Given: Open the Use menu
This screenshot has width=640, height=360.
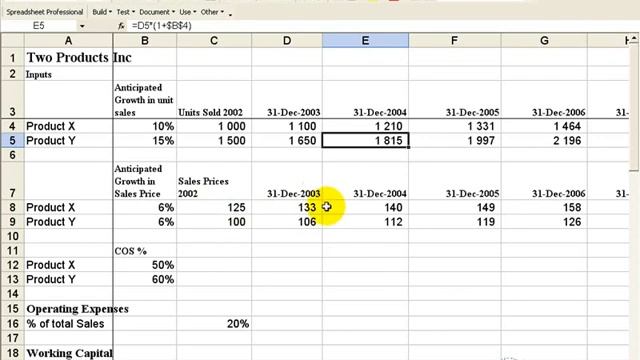Looking at the screenshot, I should click(188, 12).
